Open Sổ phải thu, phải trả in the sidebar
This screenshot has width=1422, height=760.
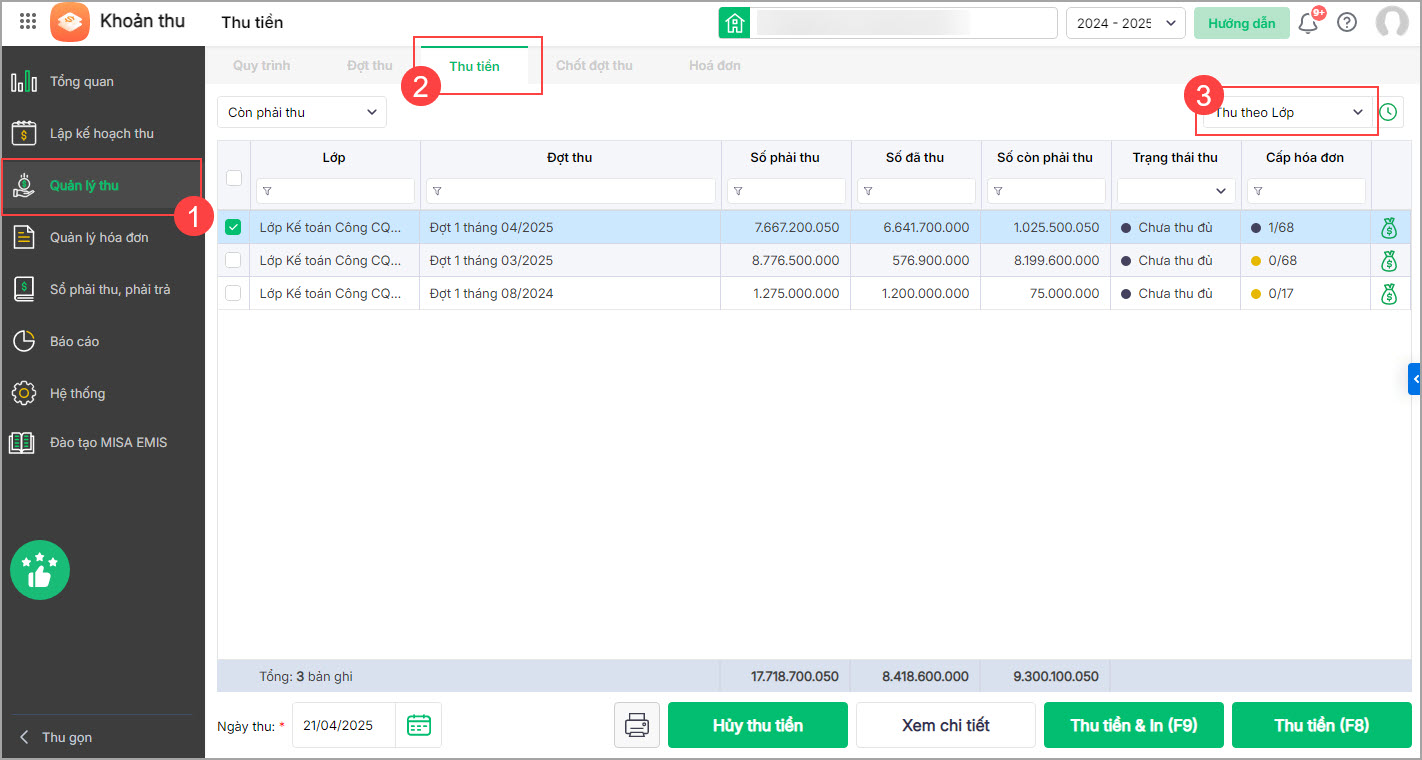click(102, 289)
